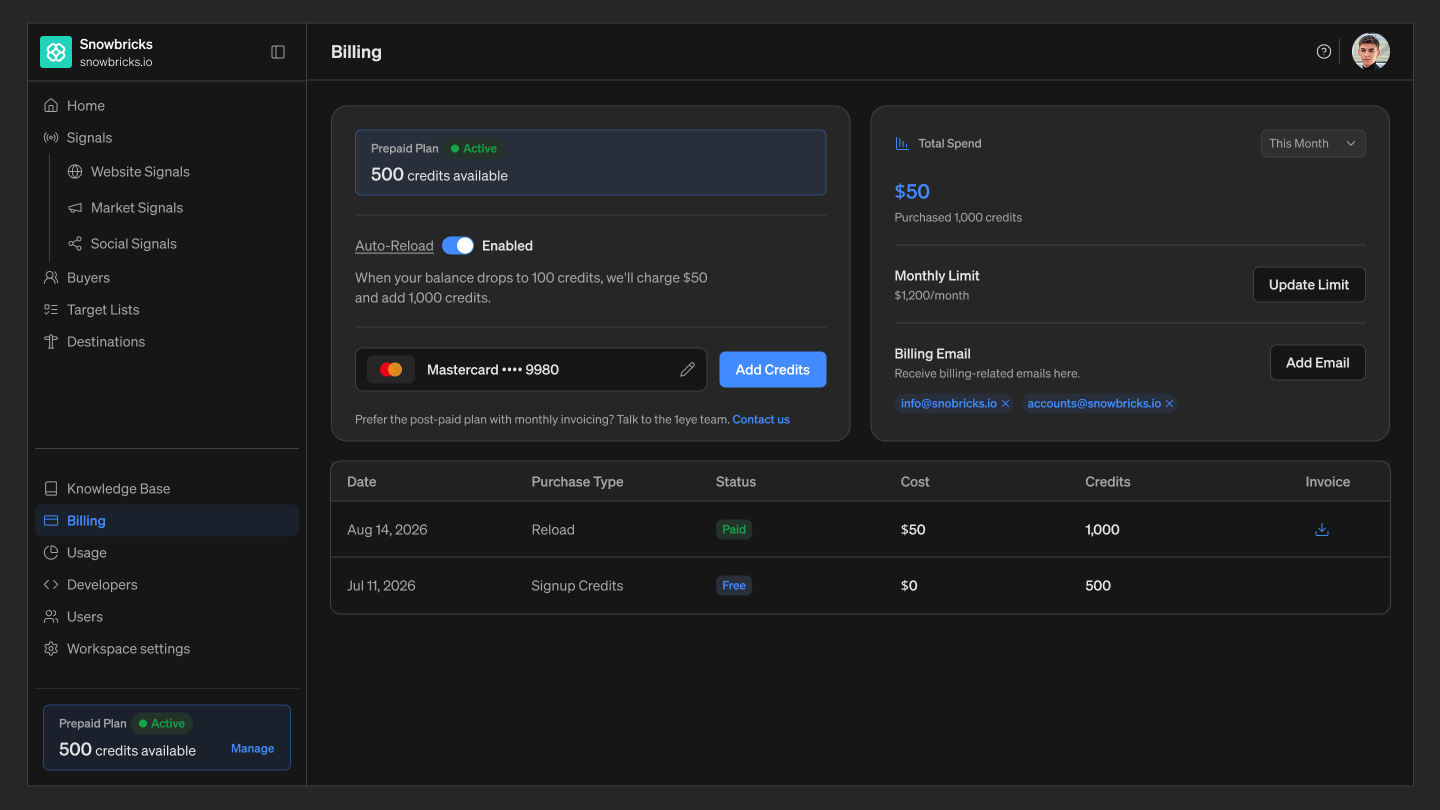
Task: Remove the accounts@snowbricks.io email chip
Action: click(1169, 404)
